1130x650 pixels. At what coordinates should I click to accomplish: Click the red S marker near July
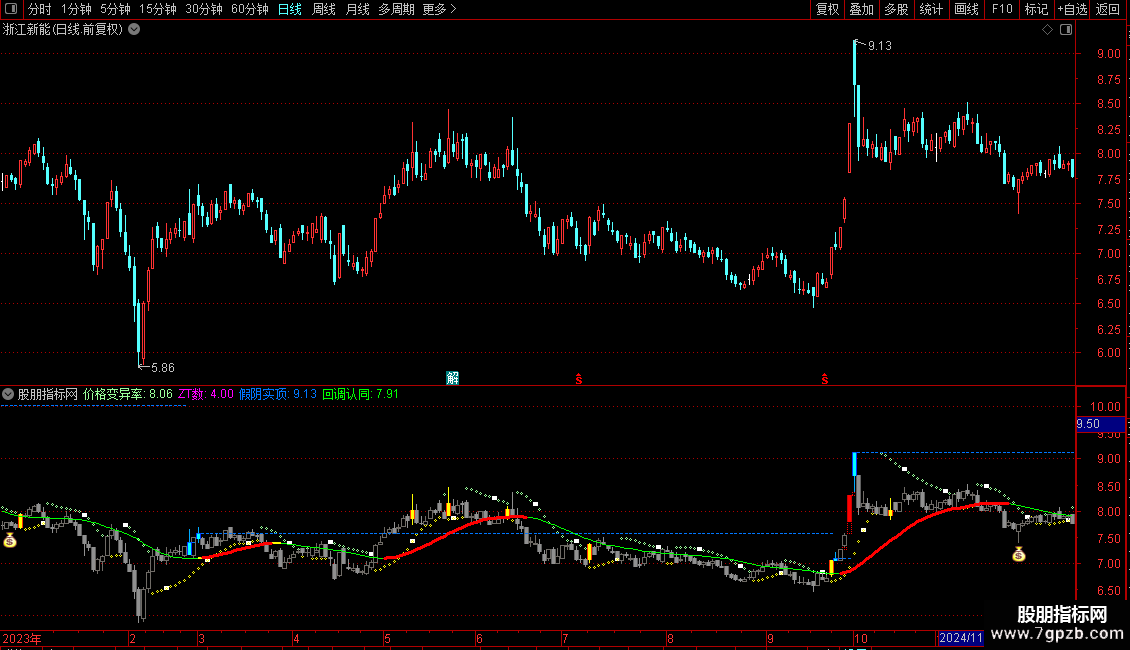(579, 379)
